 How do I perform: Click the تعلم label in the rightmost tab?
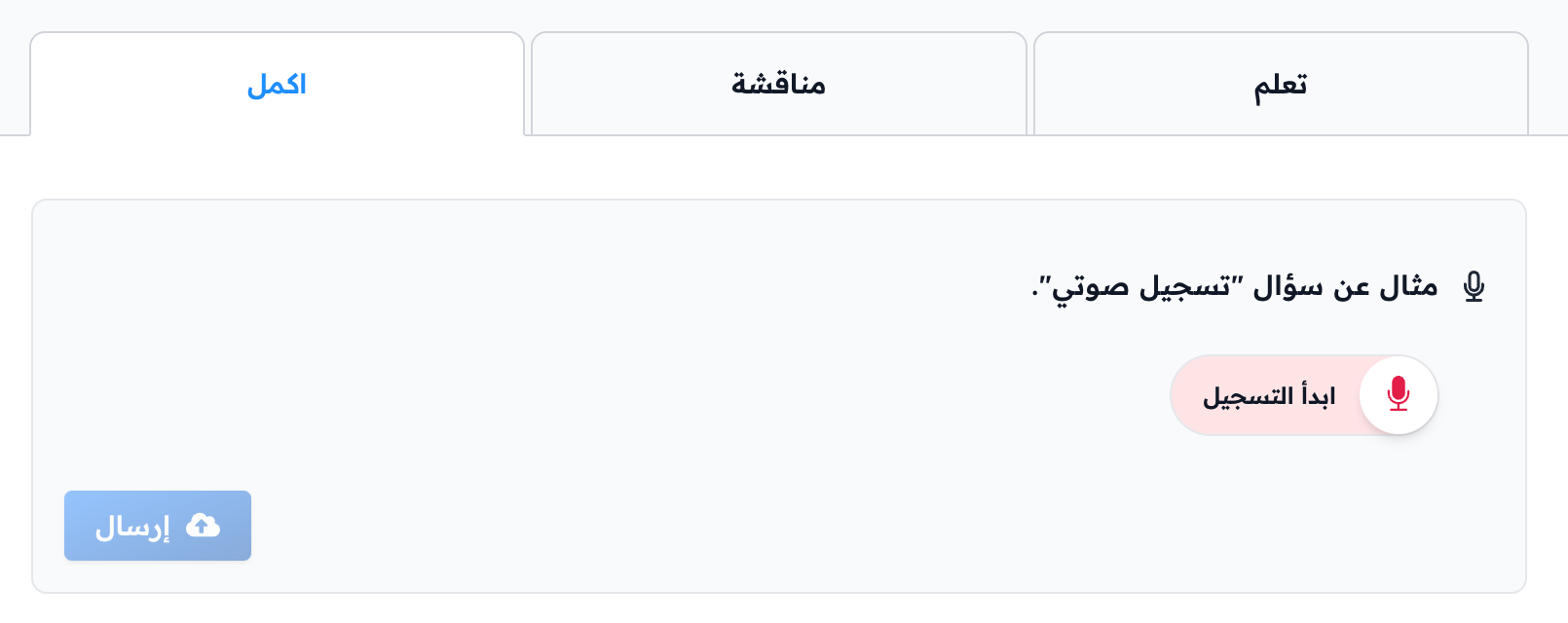(x=1281, y=86)
